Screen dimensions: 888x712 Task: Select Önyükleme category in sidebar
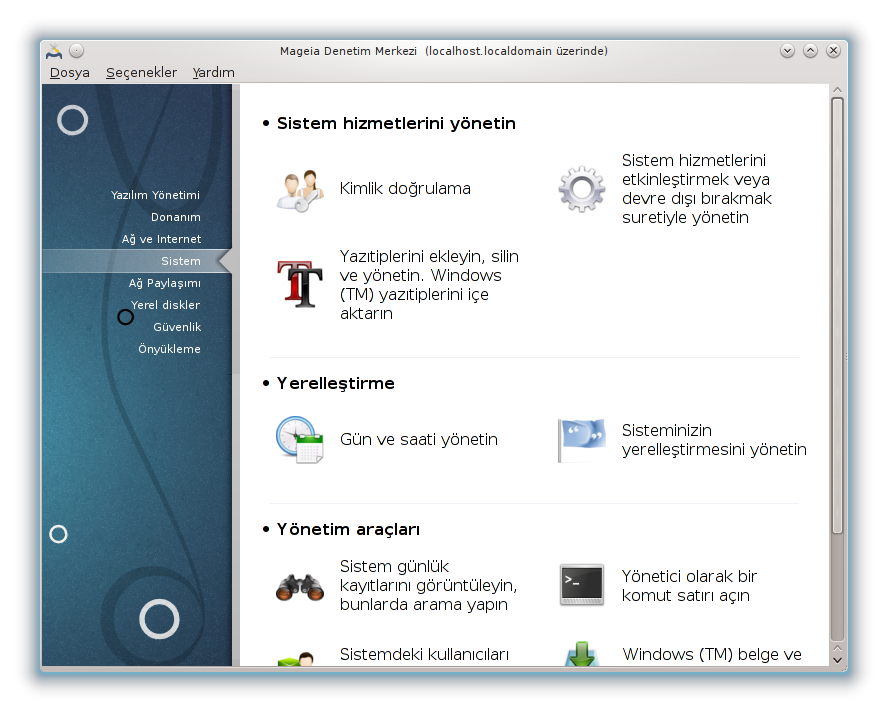click(x=169, y=349)
